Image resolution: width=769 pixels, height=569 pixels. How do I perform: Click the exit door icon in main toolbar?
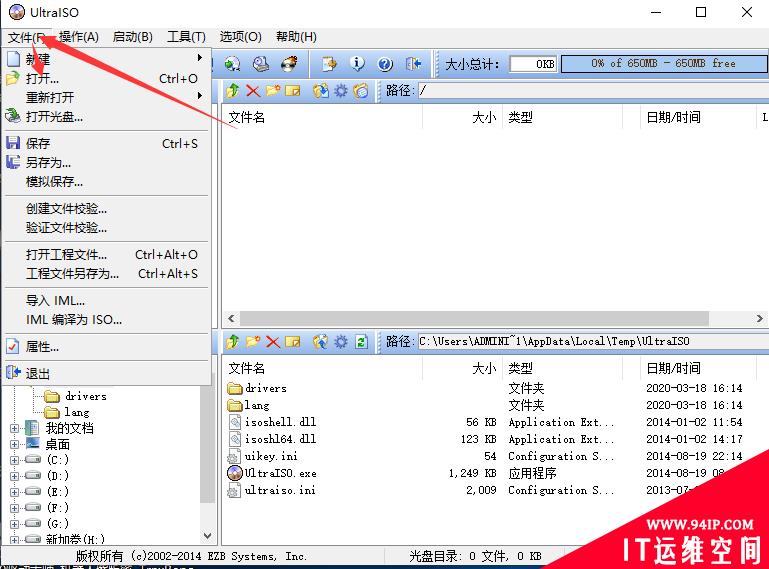click(413, 64)
